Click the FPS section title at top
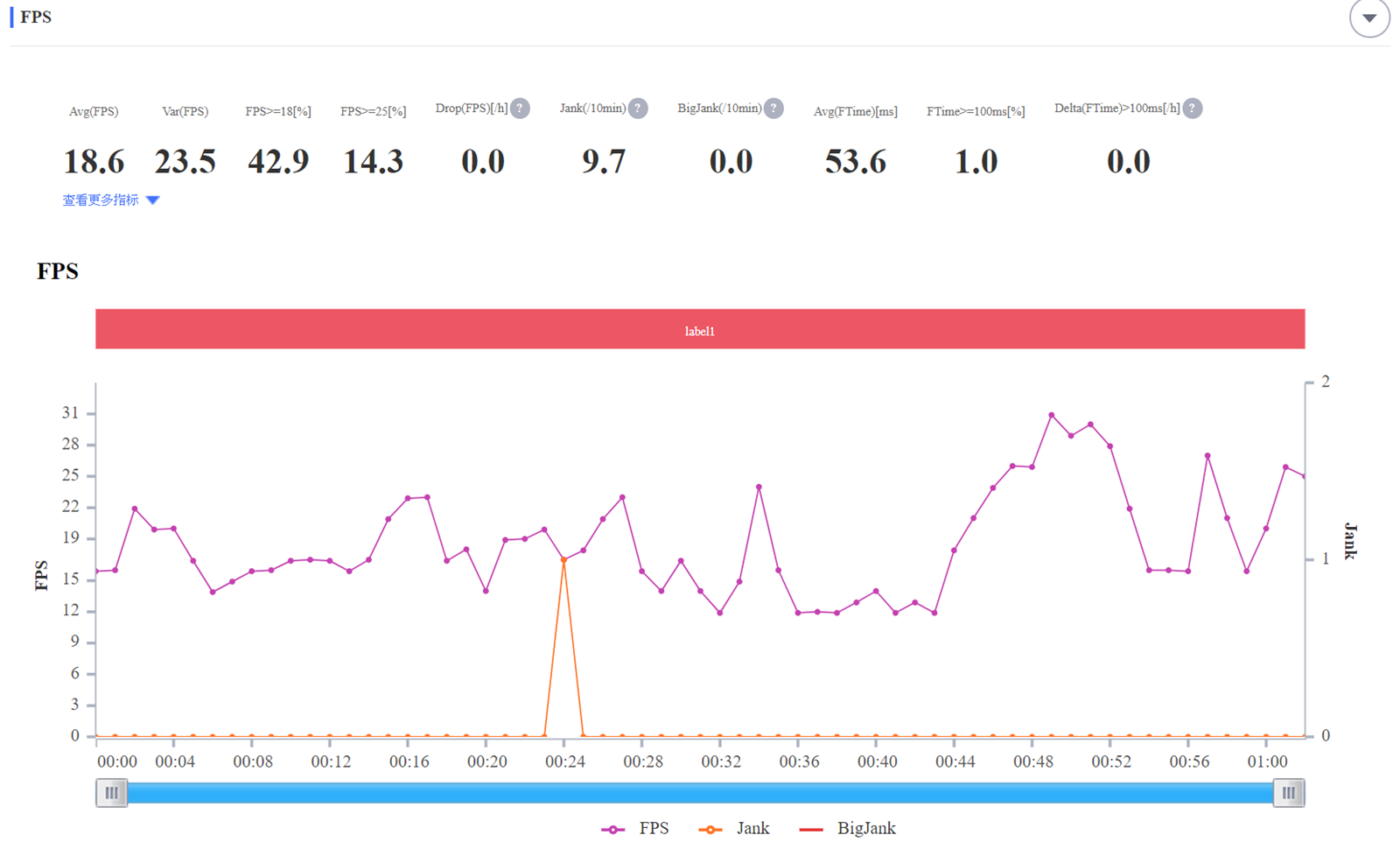This screenshot has width=1400, height=849. click(36, 18)
